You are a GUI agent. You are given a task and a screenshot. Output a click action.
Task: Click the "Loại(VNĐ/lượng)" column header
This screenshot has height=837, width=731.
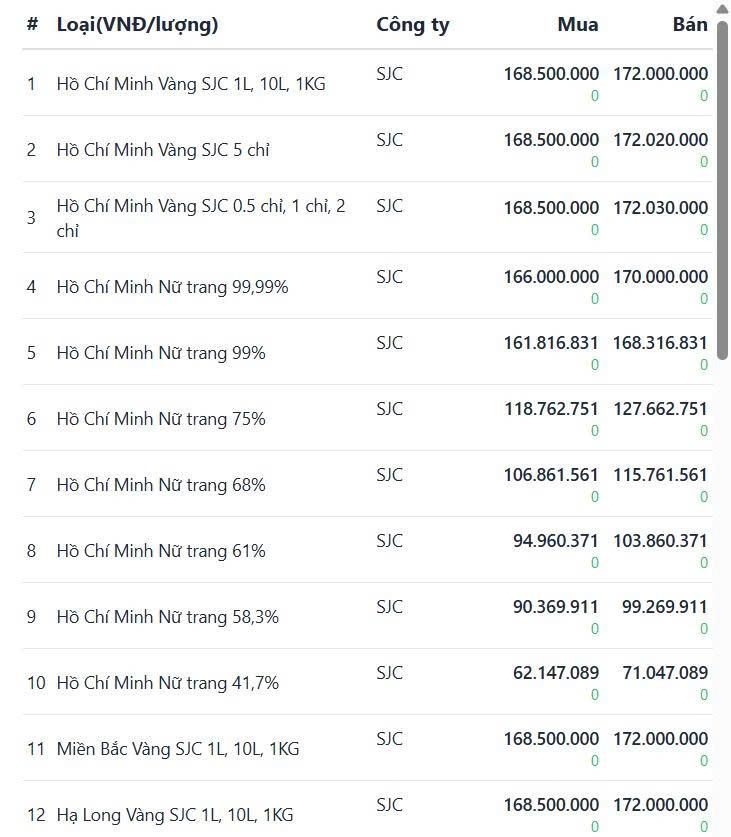[137, 25]
